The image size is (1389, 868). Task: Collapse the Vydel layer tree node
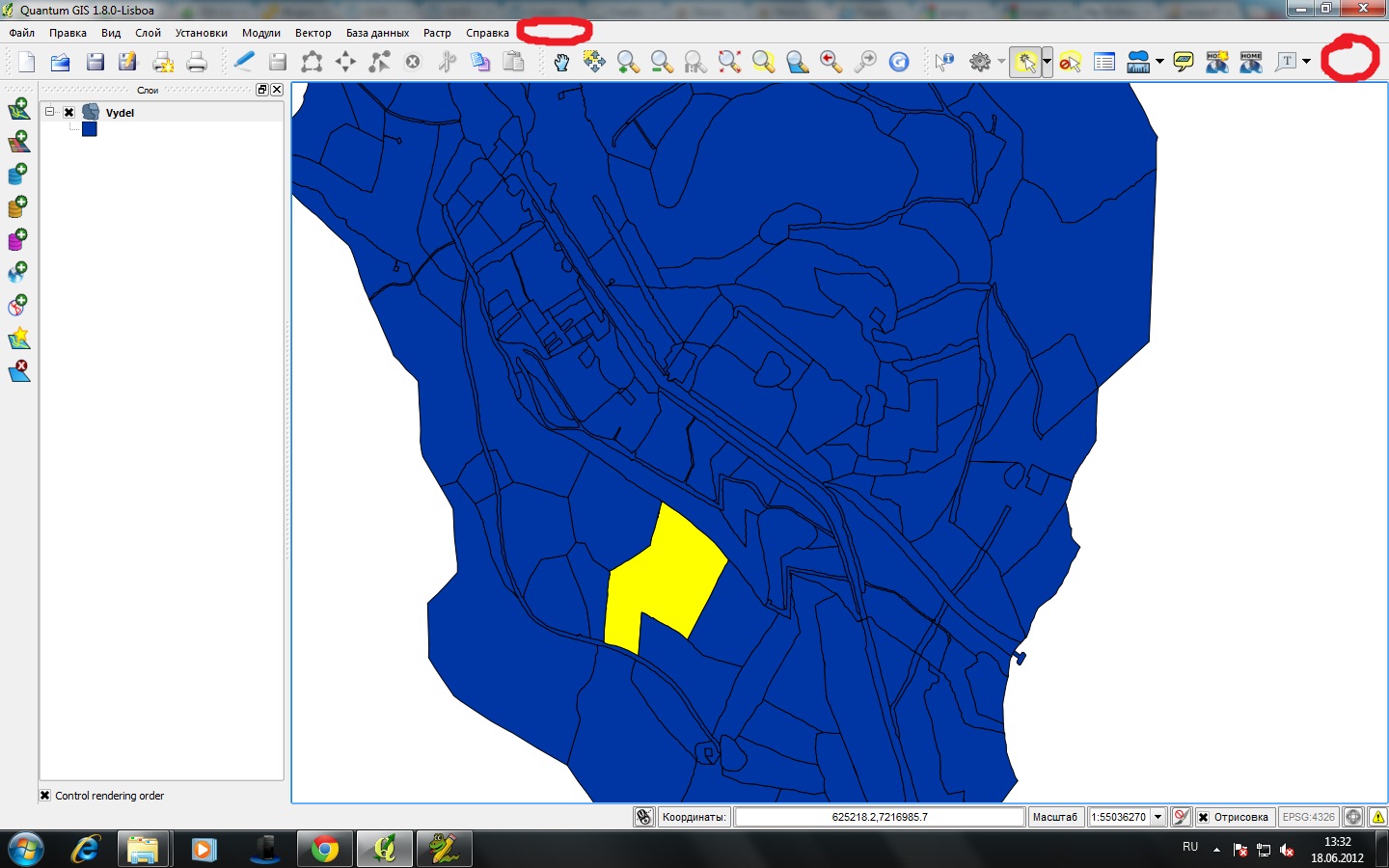pyautogui.click(x=49, y=112)
